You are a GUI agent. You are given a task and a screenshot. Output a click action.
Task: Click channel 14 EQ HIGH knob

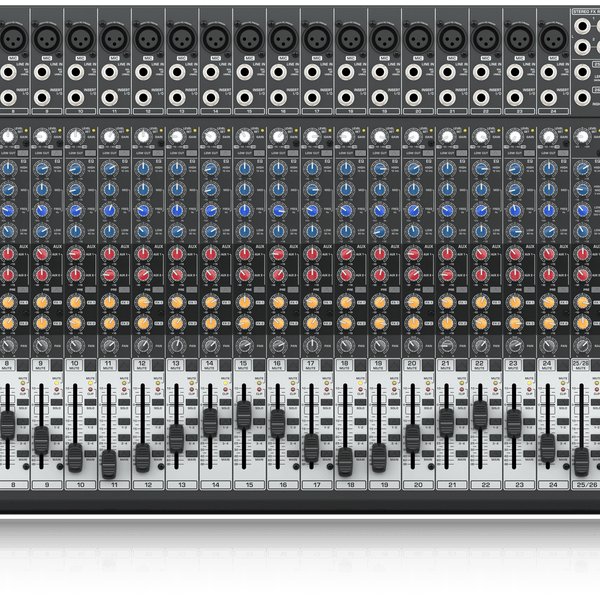[x=211, y=168]
